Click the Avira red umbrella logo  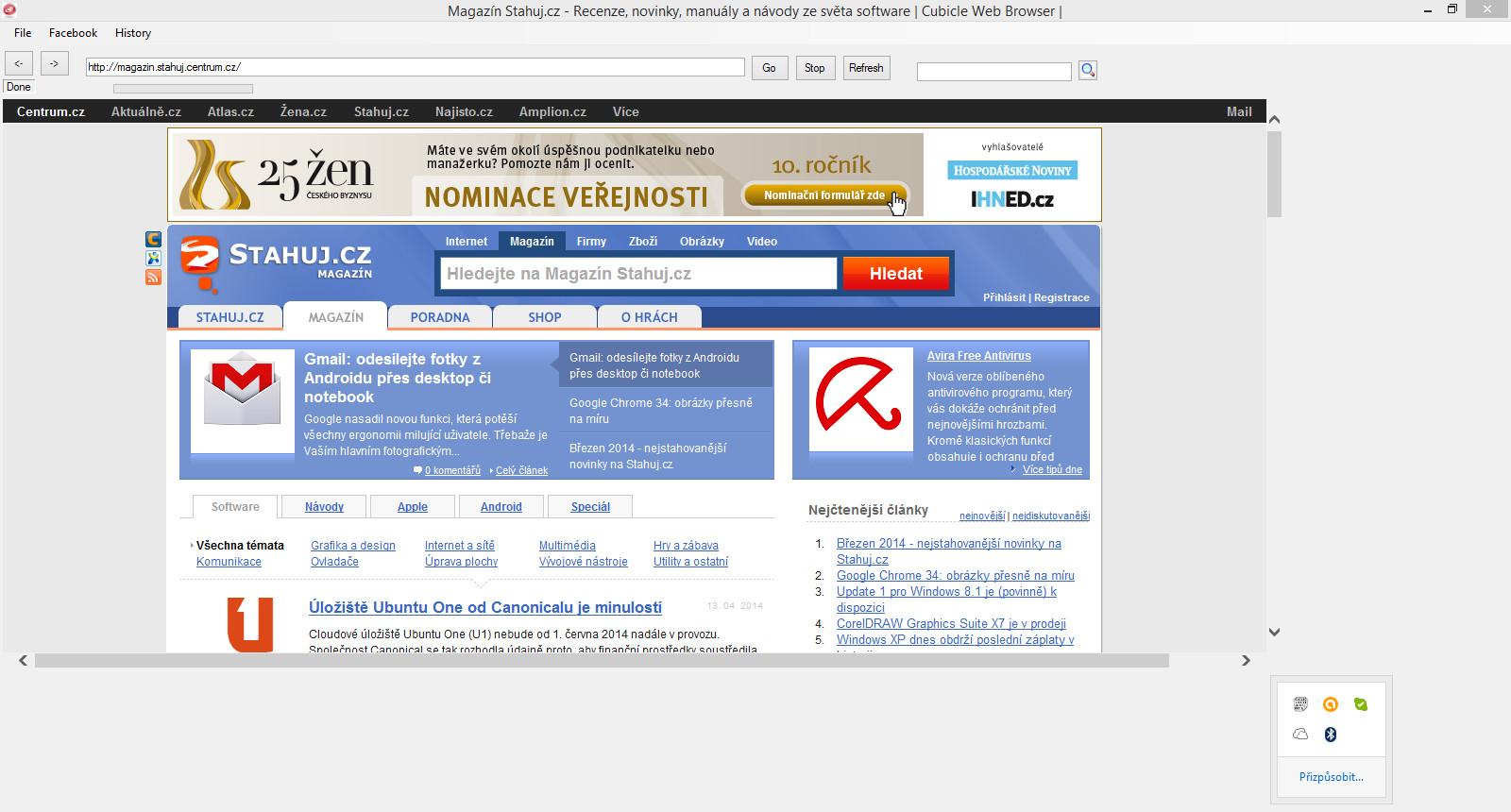click(860, 400)
